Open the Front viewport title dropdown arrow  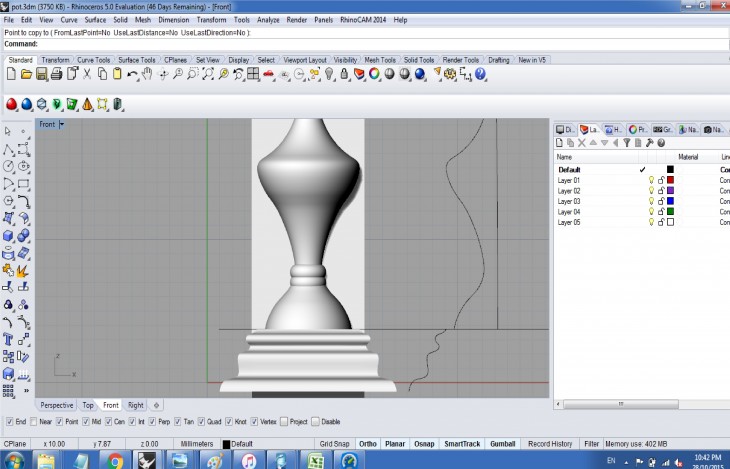click(62, 124)
